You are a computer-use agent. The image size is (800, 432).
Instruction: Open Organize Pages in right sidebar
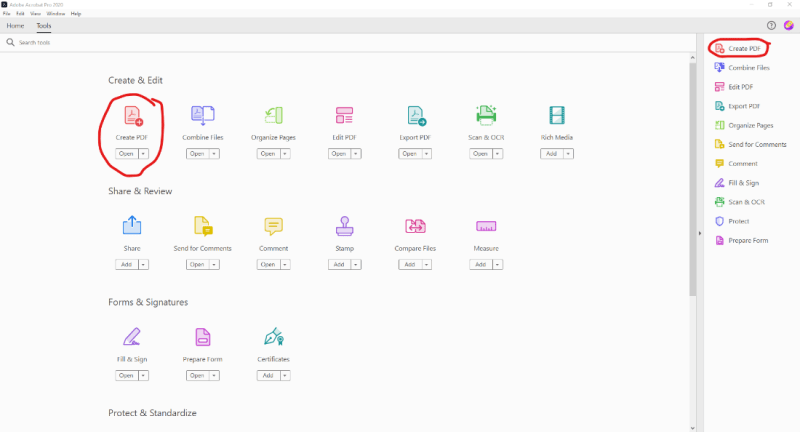[744, 125]
